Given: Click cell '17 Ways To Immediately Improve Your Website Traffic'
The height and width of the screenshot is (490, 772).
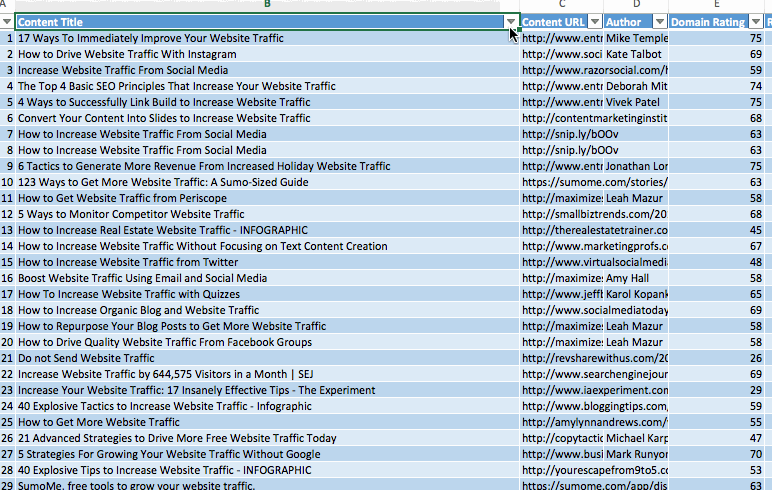Looking at the screenshot, I should pyautogui.click(x=267, y=38).
